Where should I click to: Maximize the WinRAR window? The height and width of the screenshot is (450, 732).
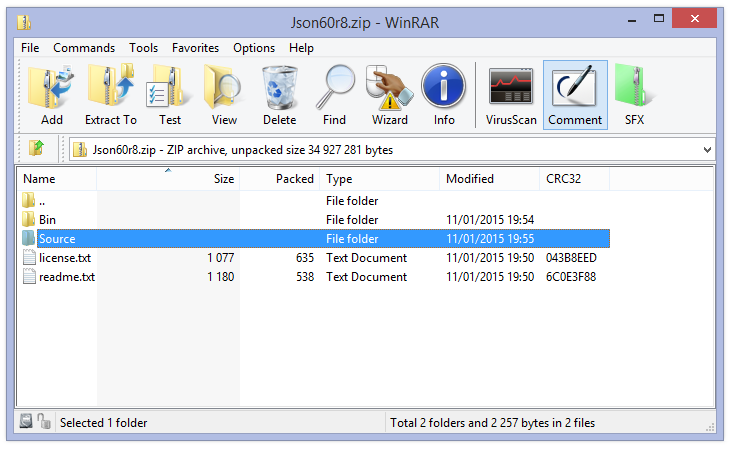point(659,19)
